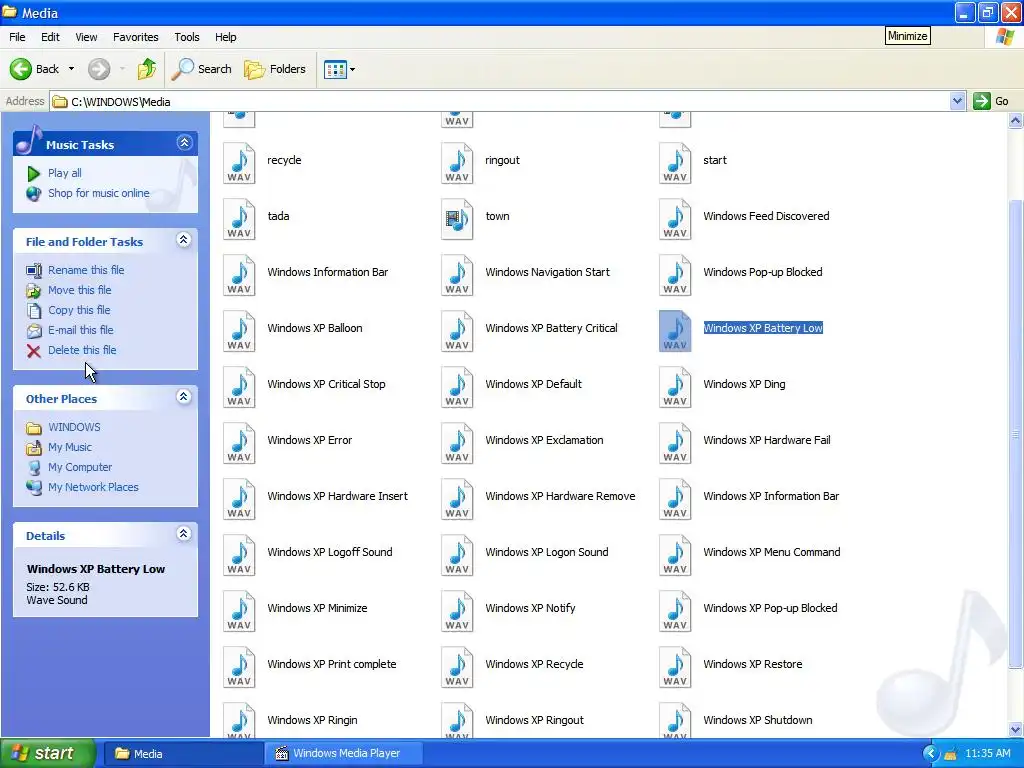Click the Back arrow icon
The width and height of the screenshot is (1024, 768).
point(20,69)
